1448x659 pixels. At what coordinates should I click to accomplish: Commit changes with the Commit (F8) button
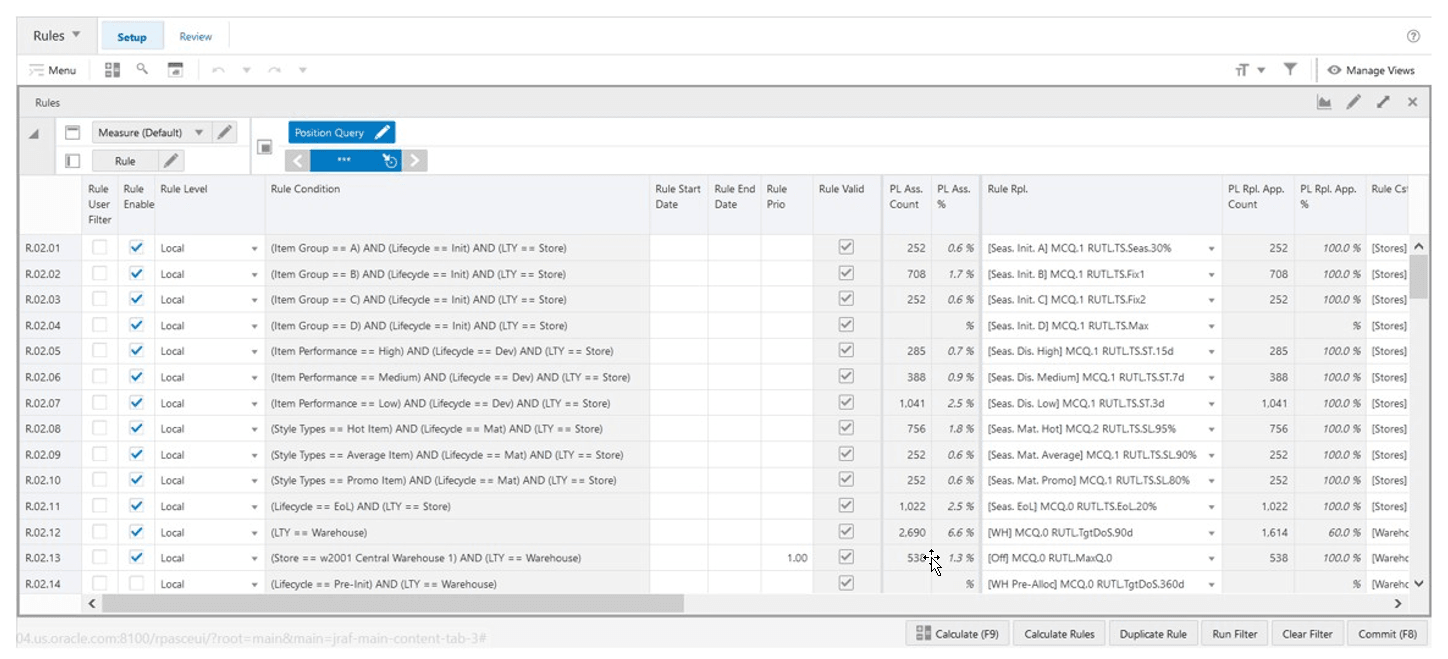pos(1387,633)
